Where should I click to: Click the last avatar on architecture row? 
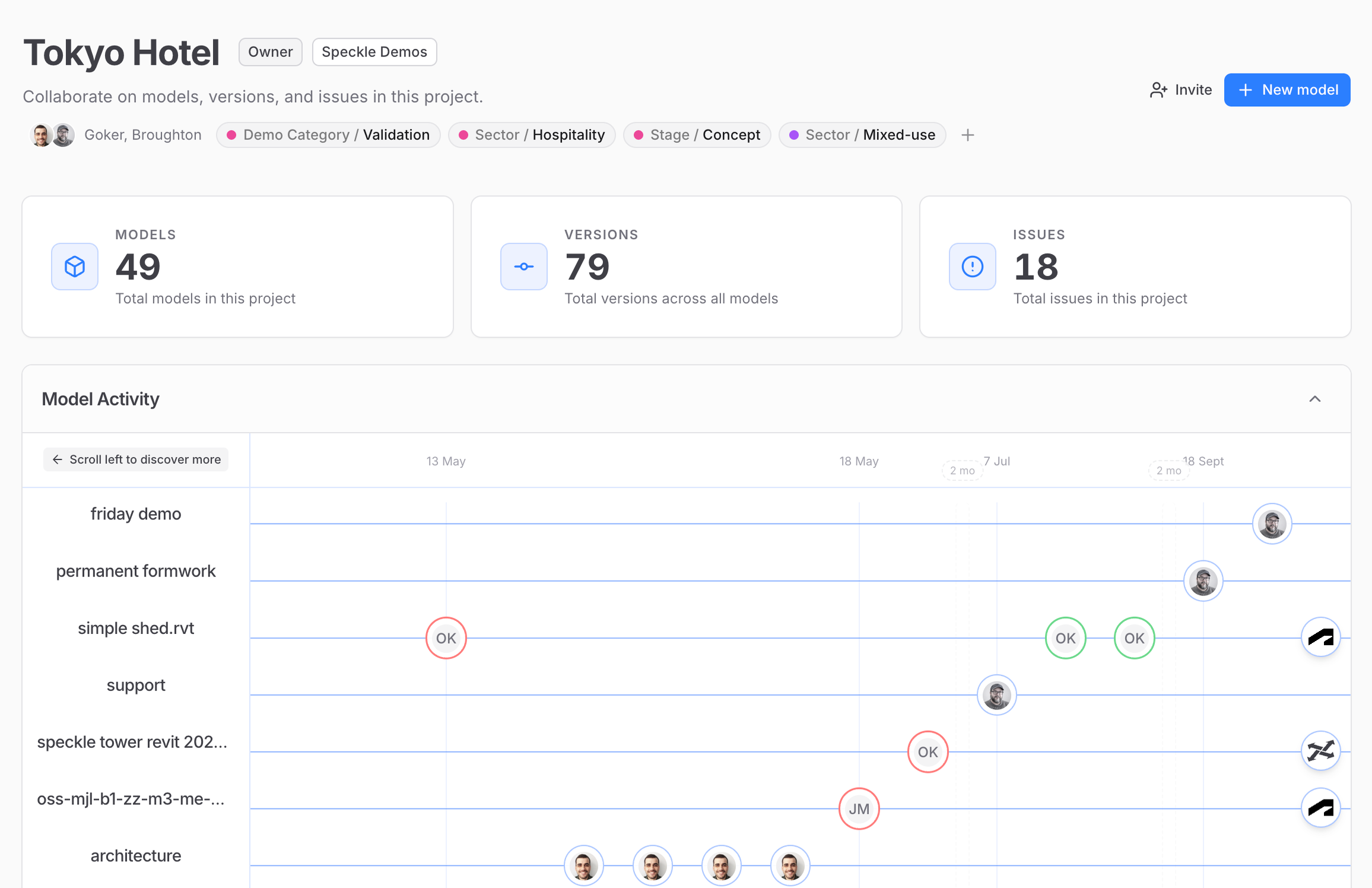790,866
